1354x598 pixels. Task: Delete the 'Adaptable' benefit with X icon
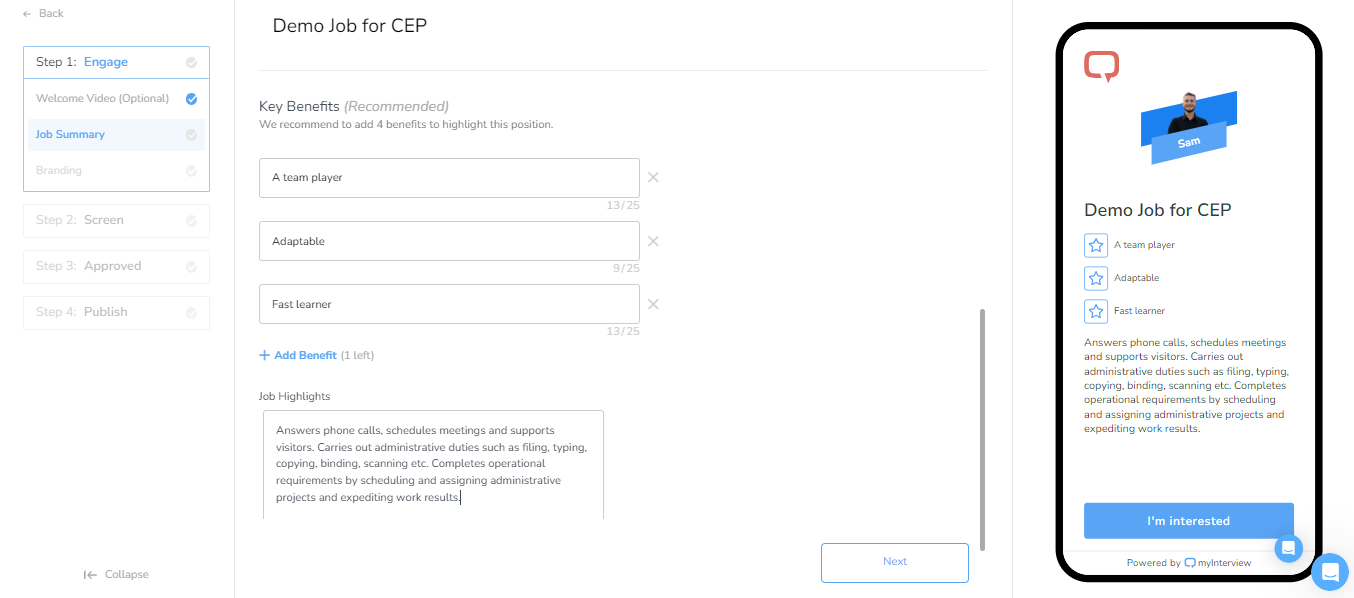tap(653, 241)
